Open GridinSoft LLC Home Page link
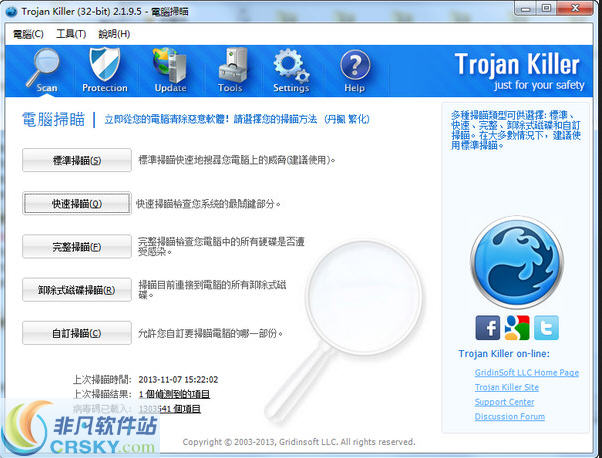 [527, 373]
